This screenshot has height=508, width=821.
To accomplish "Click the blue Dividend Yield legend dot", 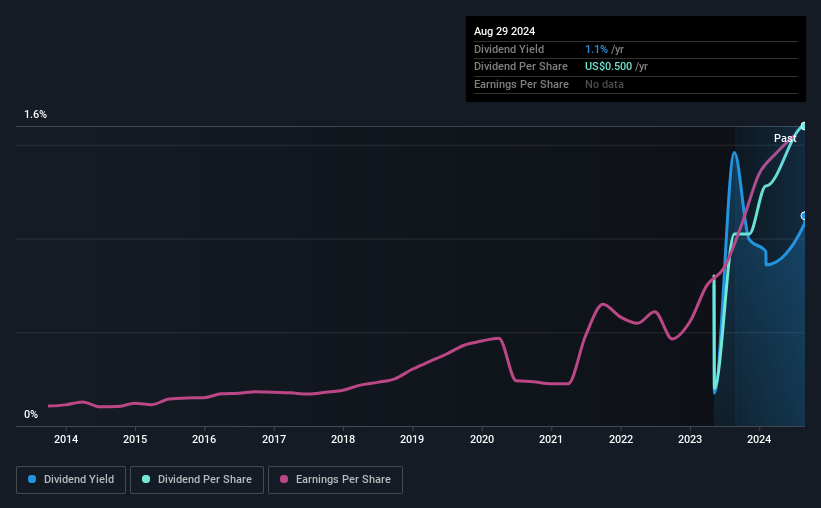I will click(x=32, y=479).
